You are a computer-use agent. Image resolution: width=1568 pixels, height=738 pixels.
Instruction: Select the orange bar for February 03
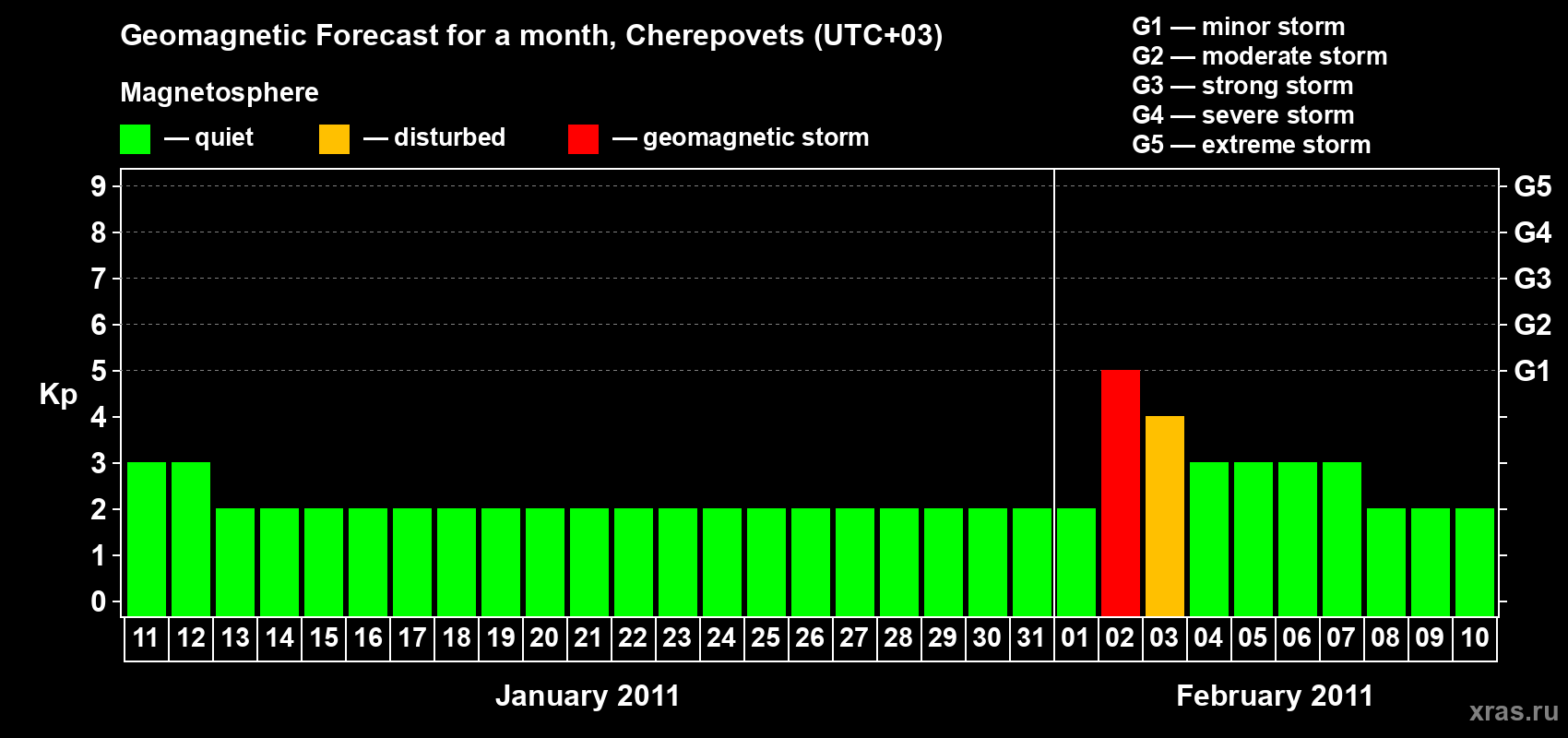click(x=1164, y=516)
